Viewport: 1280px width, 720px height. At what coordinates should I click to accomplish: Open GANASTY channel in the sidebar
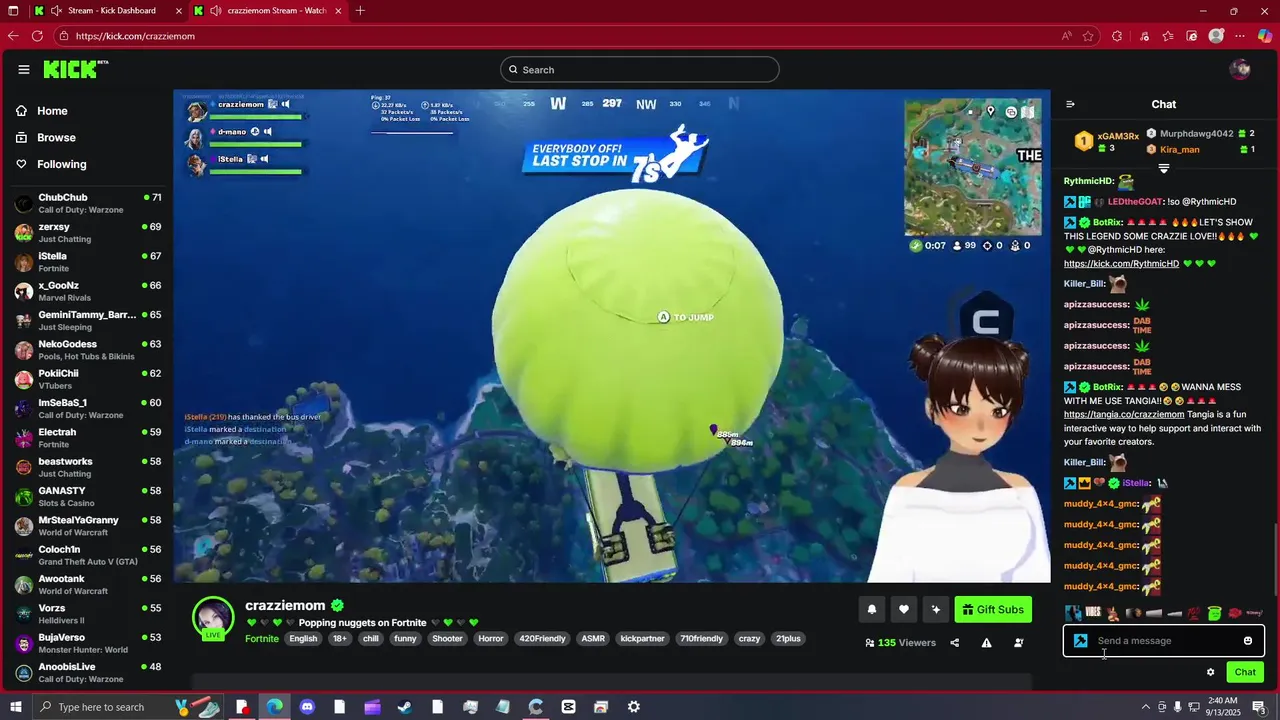point(88,497)
